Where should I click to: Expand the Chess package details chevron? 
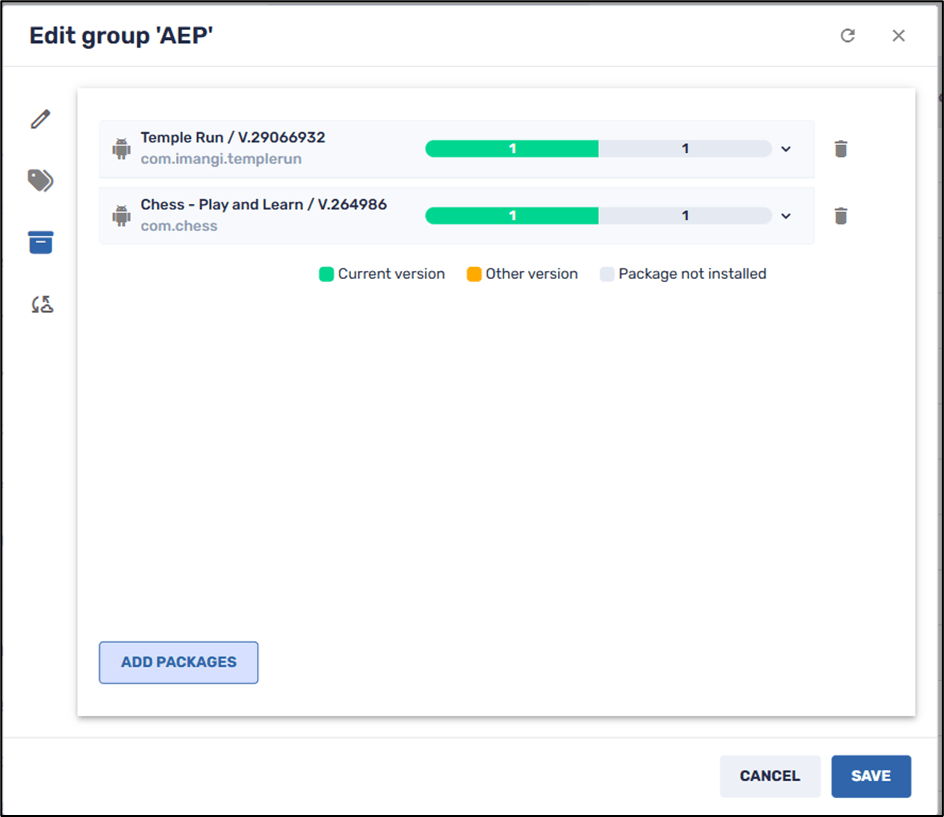786,216
